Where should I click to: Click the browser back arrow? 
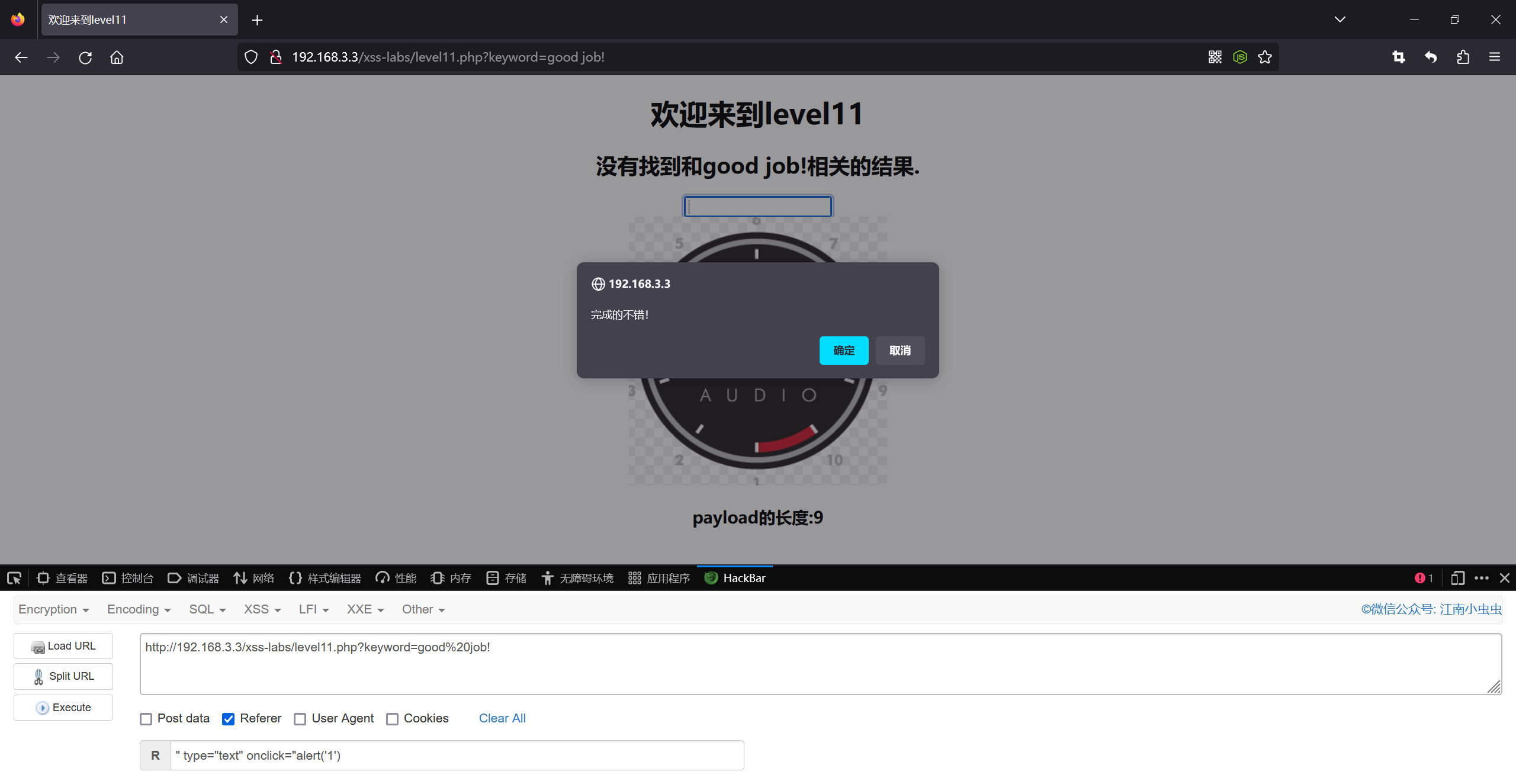tap(21, 57)
